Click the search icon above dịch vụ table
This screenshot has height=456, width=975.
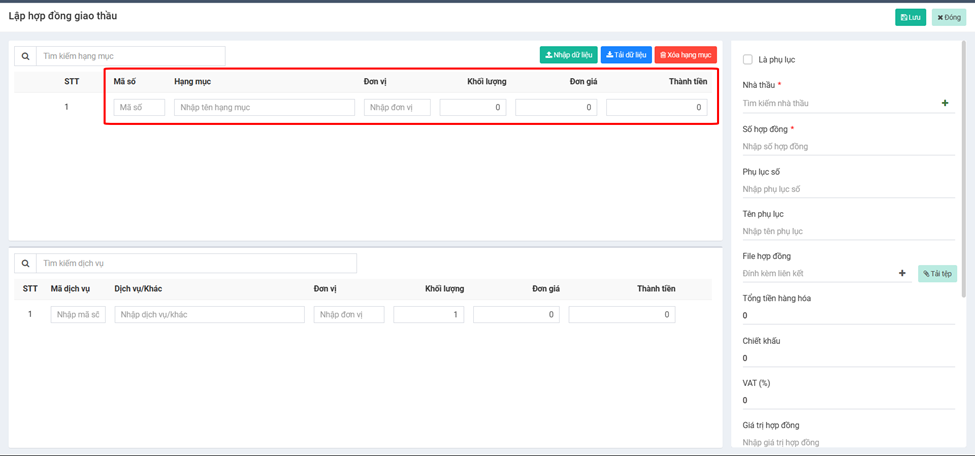[25, 263]
